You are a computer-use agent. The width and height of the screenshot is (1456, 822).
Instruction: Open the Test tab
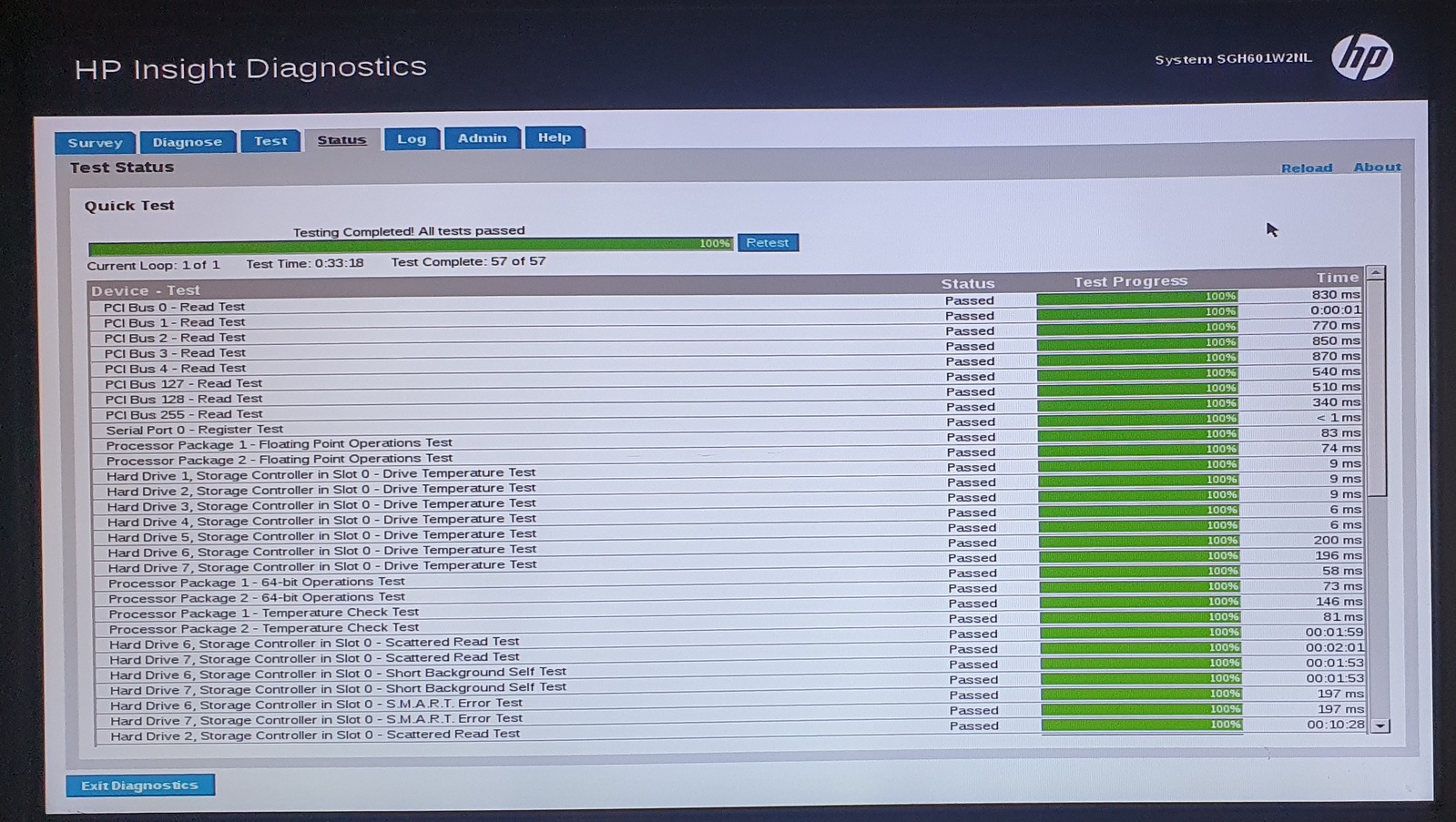270,140
